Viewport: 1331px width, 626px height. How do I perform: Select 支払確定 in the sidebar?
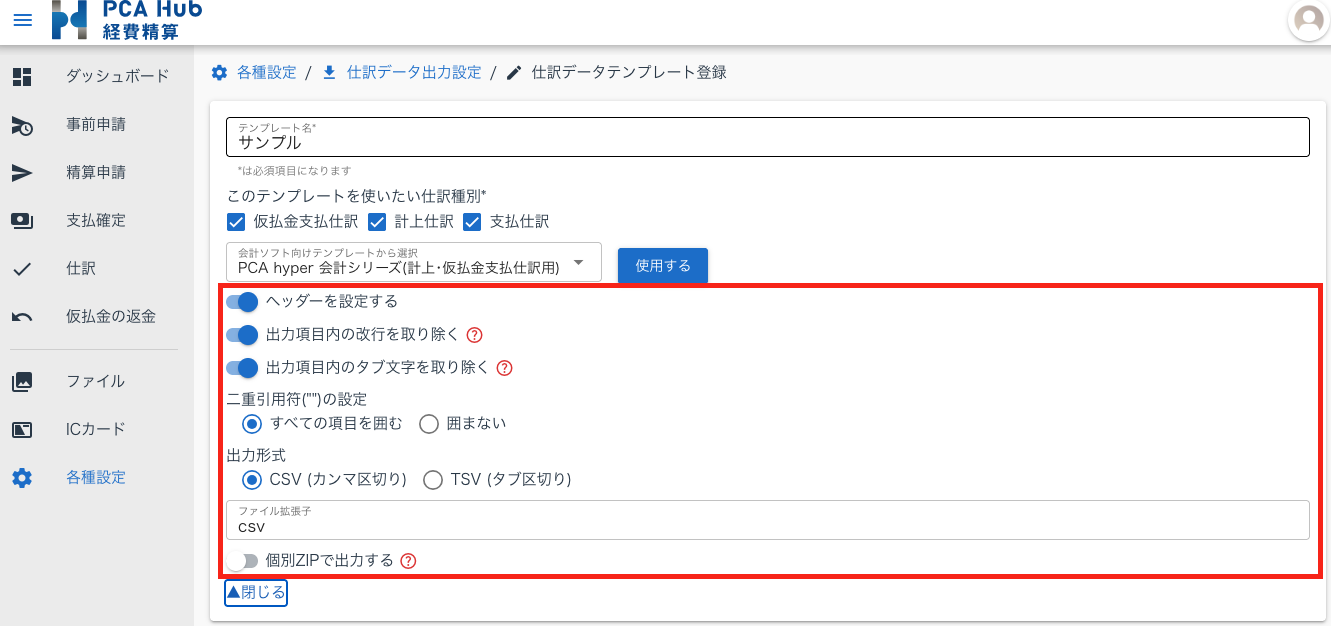click(x=96, y=221)
